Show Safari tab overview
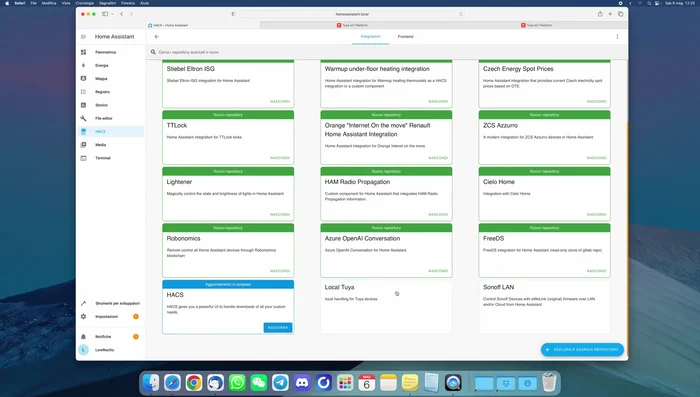Viewport: 700px width, 397px height. 621,14
